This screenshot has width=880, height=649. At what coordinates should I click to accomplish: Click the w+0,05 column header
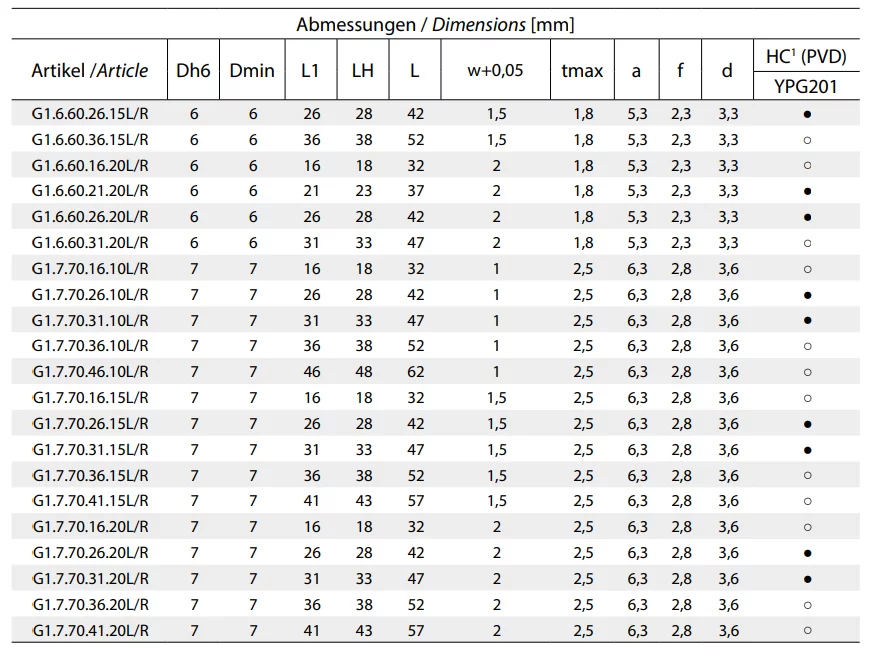point(496,70)
